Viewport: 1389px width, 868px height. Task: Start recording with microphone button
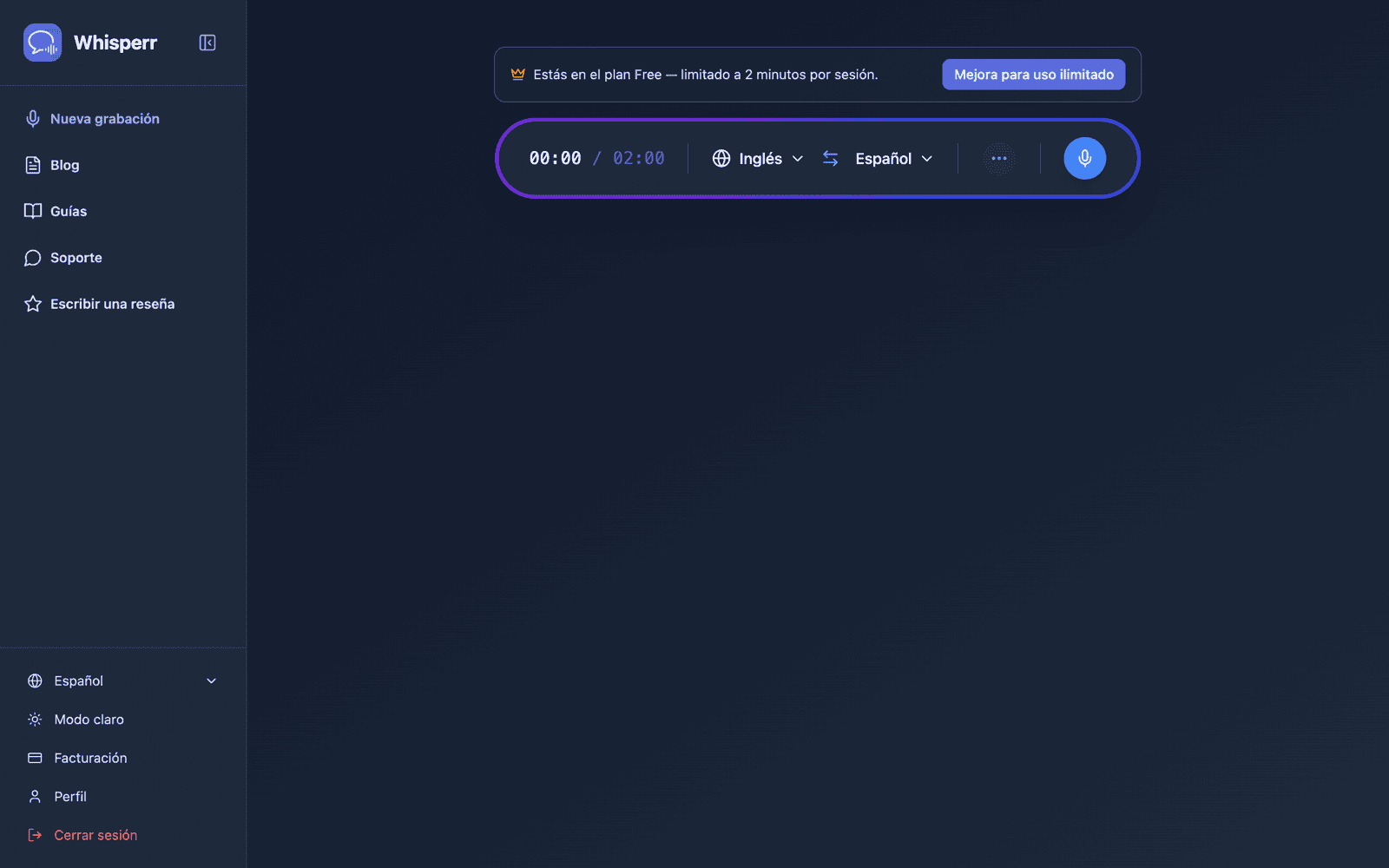pyautogui.click(x=1085, y=159)
